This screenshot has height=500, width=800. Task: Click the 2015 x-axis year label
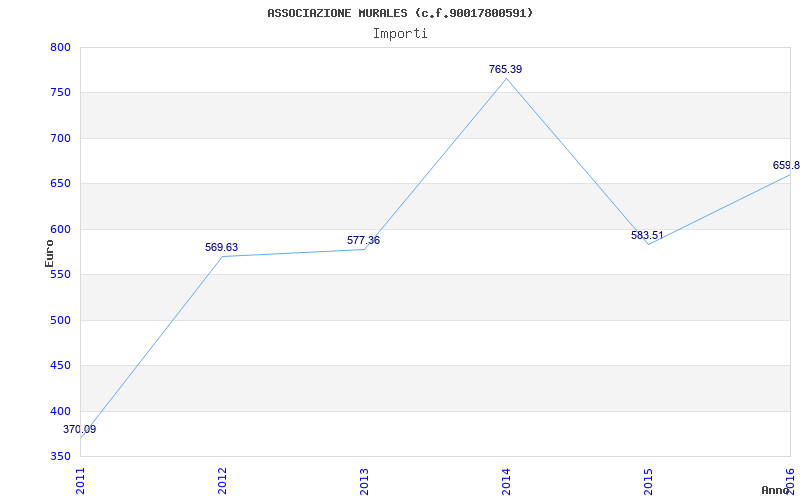[x=648, y=481]
